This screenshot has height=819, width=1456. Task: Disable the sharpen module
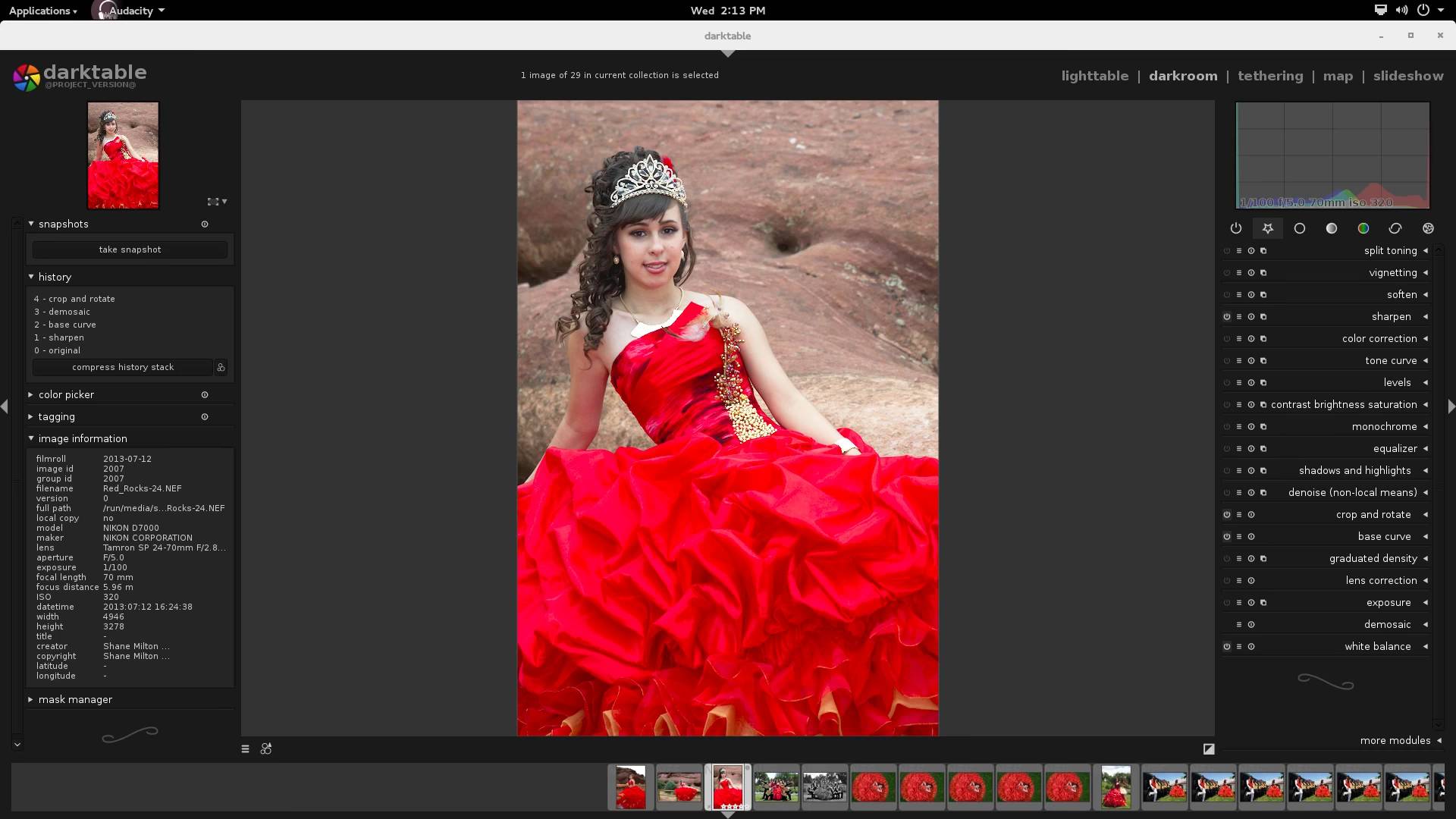point(1227,317)
